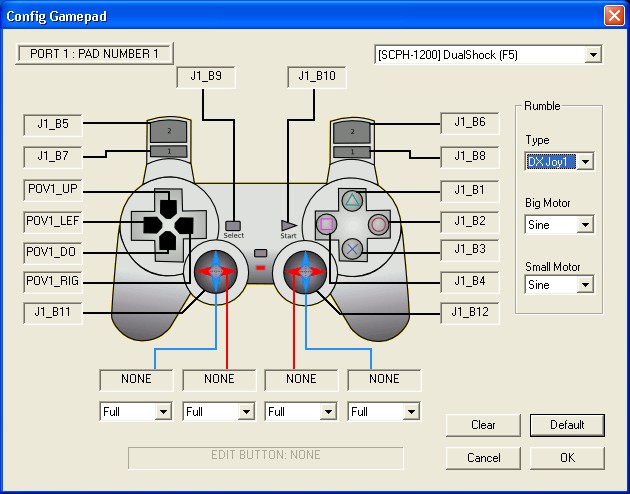The width and height of the screenshot is (630, 494).
Task: Open the DualShock controller type dropdown
Action: pyautogui.click(x=593, y=55)
